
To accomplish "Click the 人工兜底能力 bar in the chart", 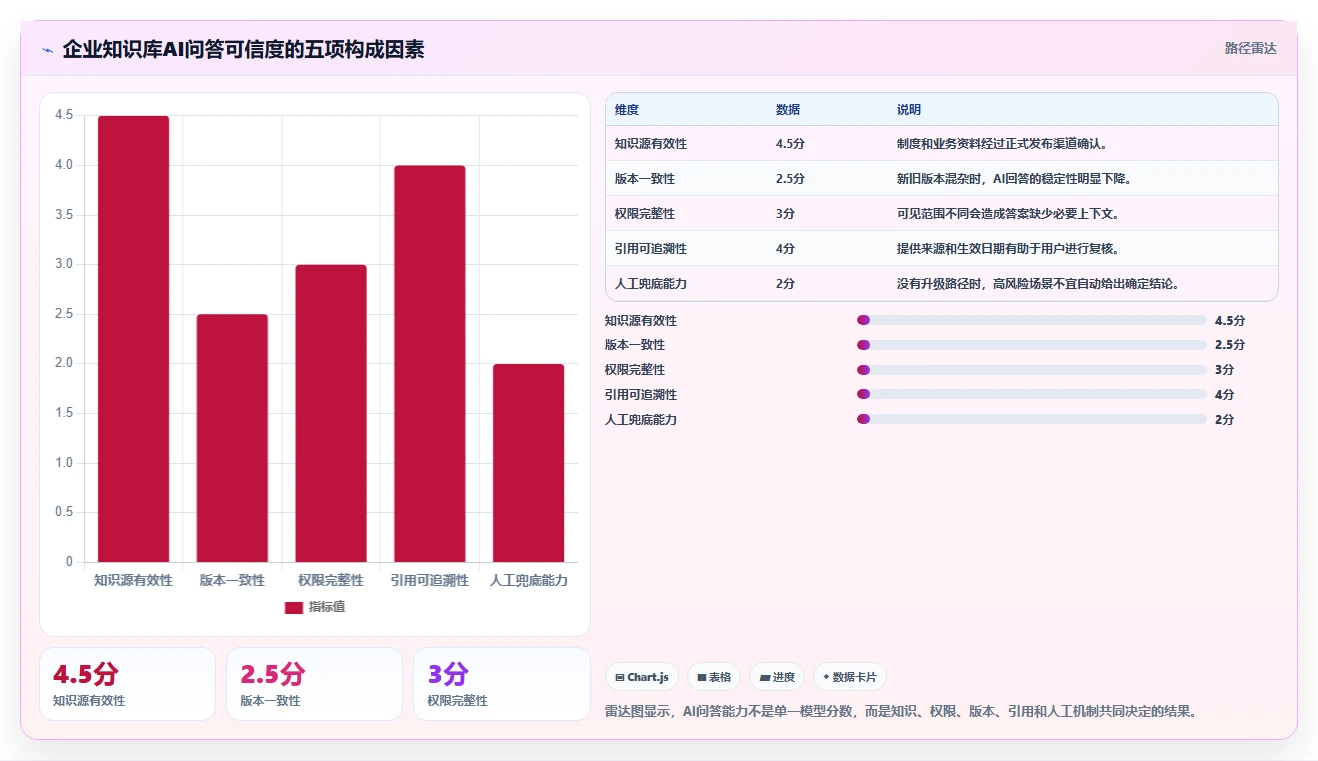I will pos(529,463).
